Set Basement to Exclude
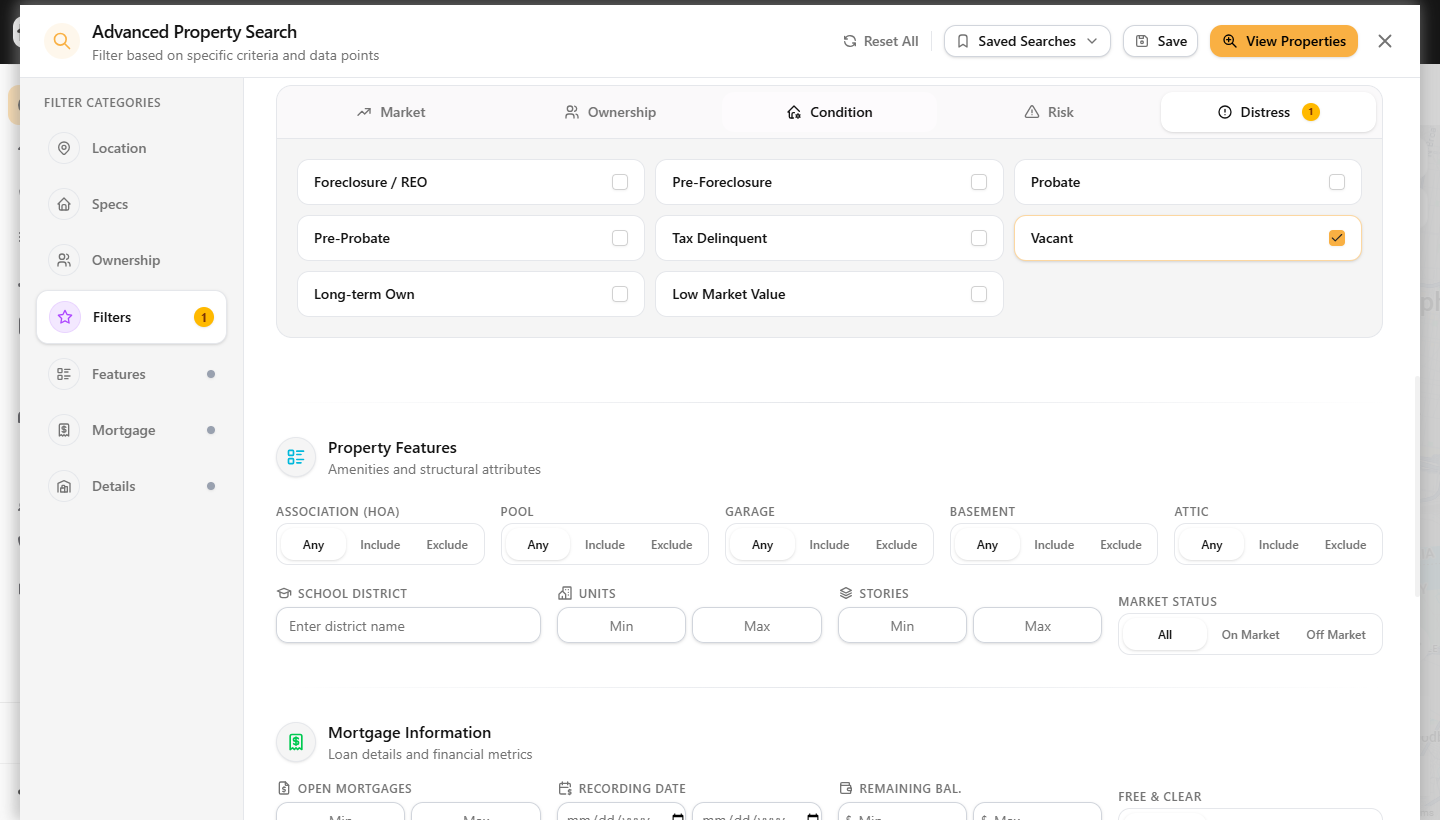 click(1121, 545)
